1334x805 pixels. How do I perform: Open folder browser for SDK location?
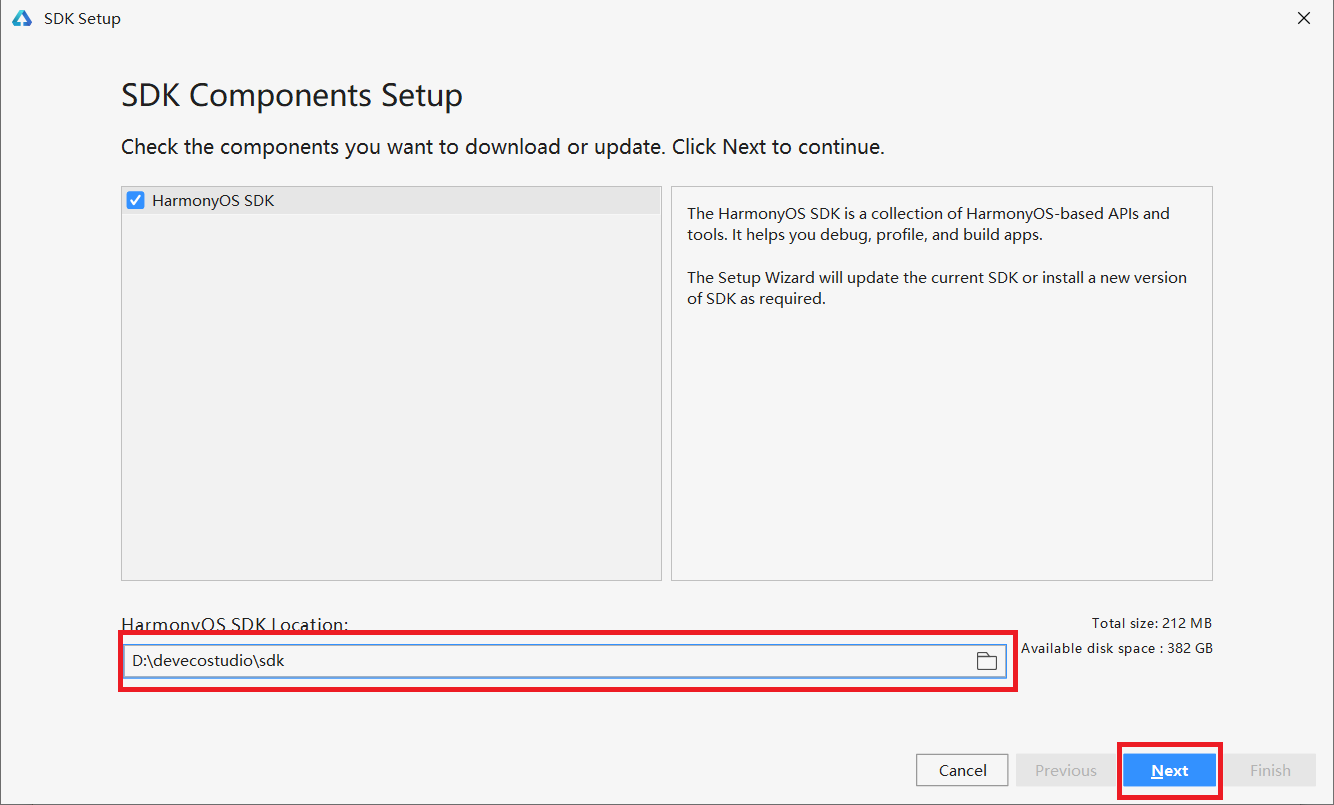[x=986, y=661]
